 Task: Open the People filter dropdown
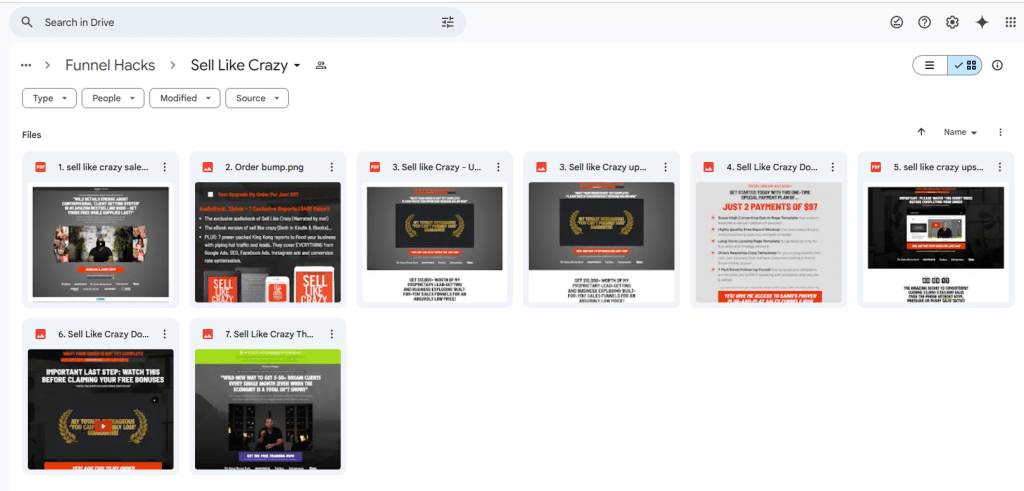pyautogui.click(x=113, y=98)
